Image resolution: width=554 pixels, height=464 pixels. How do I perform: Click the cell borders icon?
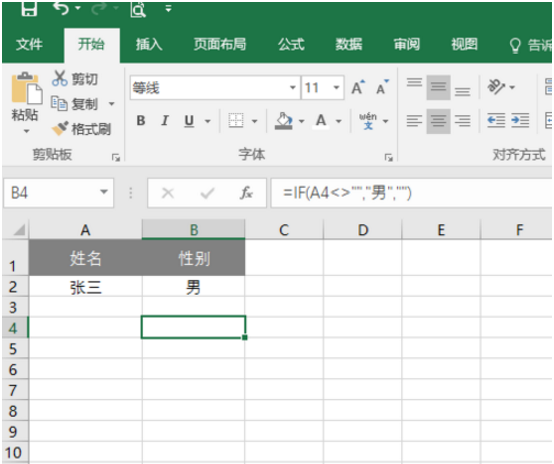(236, 121)
